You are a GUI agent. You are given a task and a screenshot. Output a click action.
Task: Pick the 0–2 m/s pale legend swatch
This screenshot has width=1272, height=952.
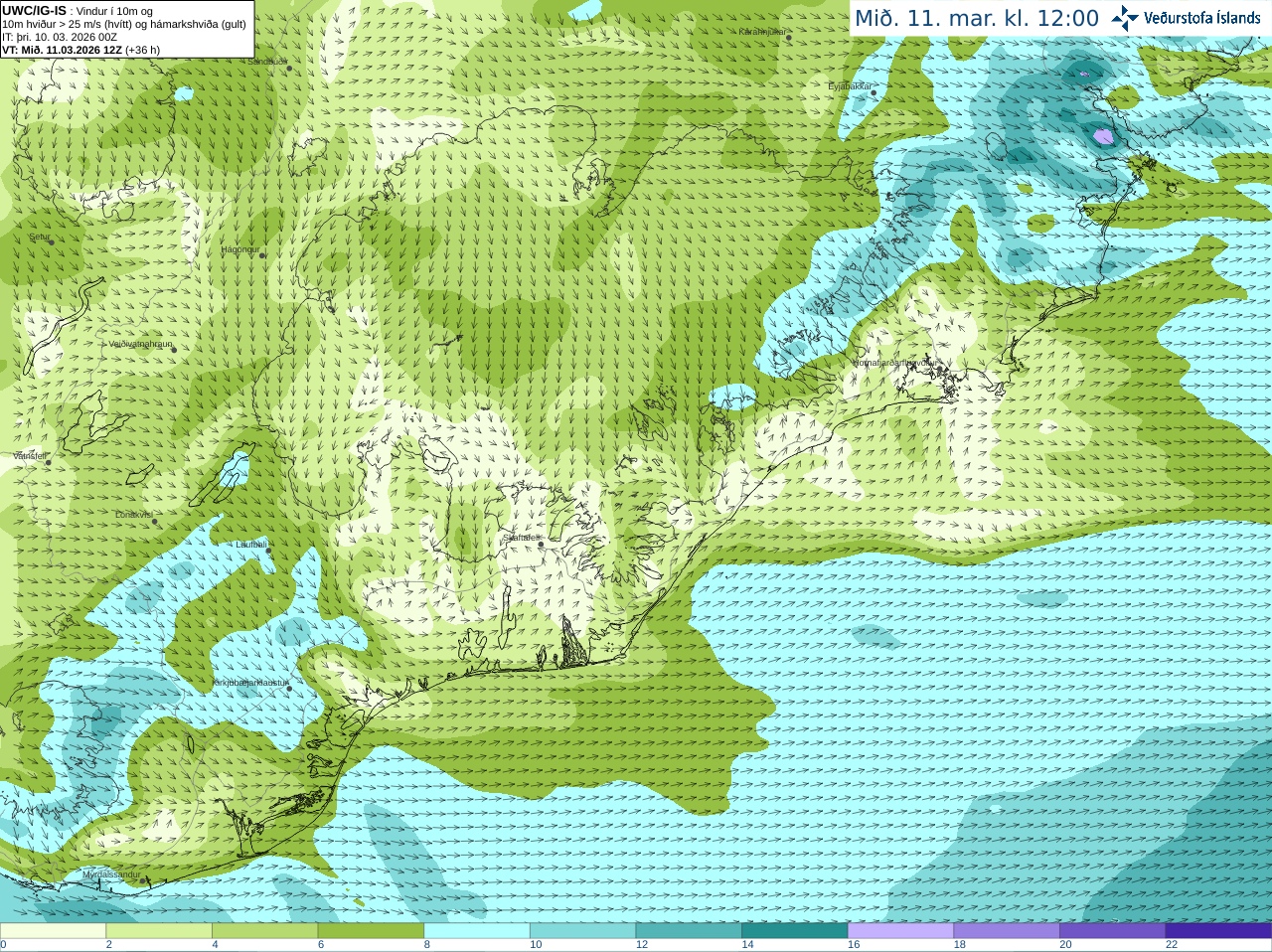(x=53, y=931)
